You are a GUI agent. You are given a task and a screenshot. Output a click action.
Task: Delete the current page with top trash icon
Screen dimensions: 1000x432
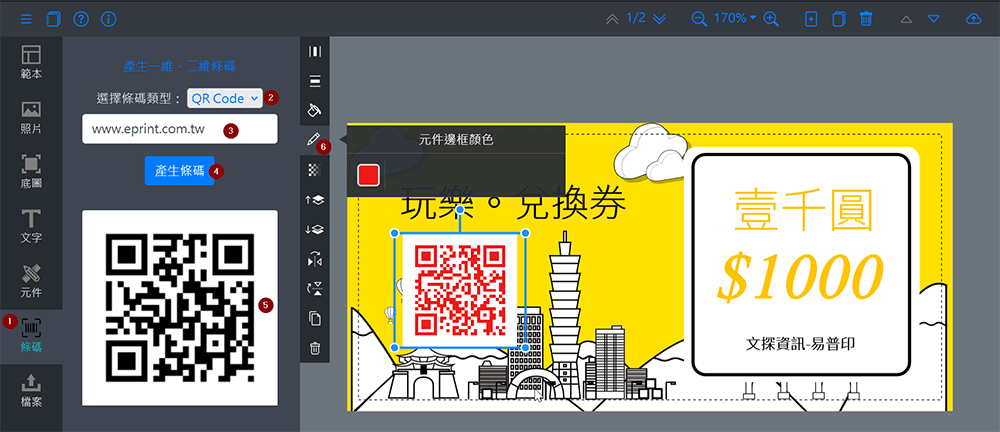(865, 19)
